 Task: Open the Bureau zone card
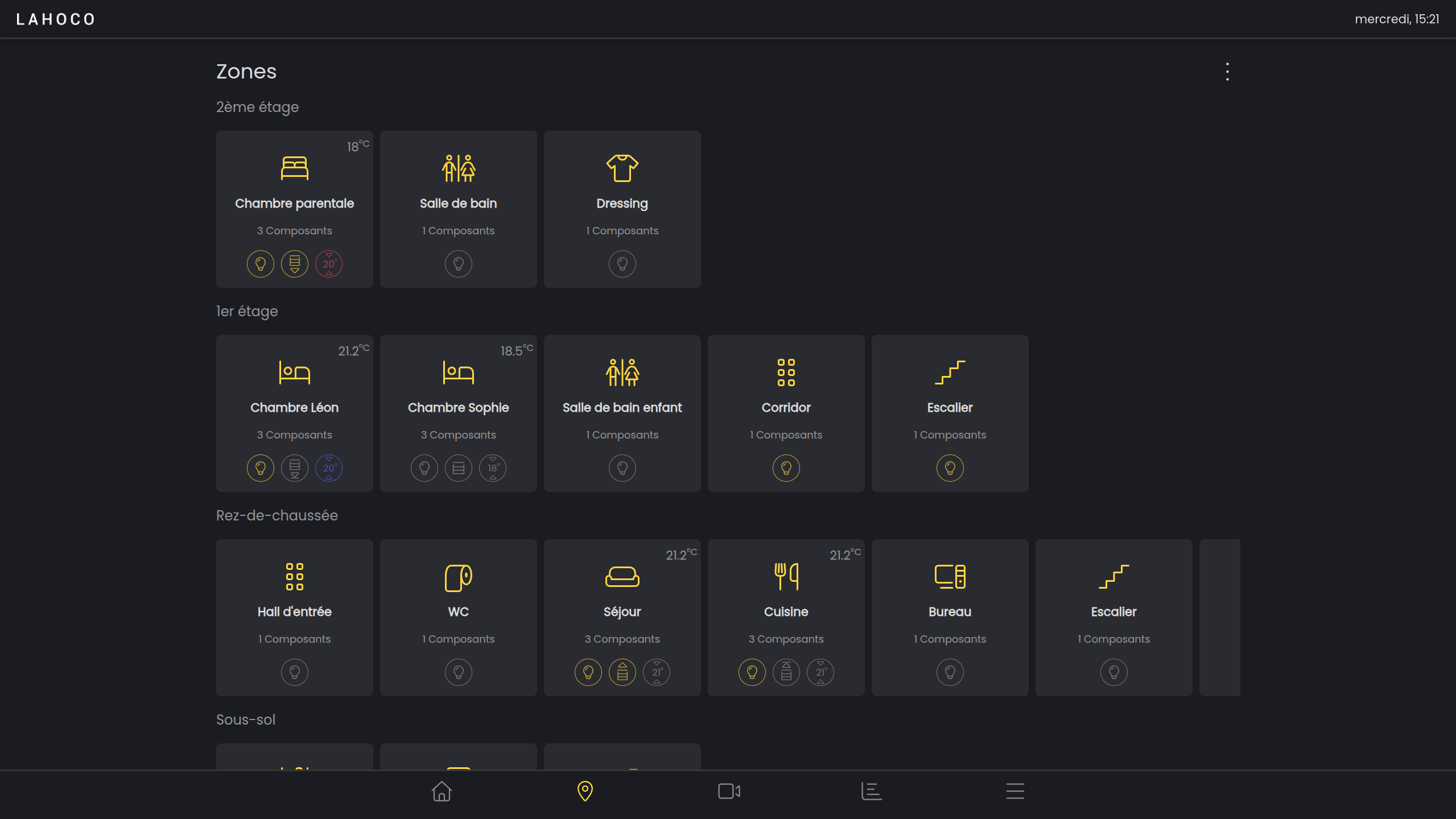[950, 611]
